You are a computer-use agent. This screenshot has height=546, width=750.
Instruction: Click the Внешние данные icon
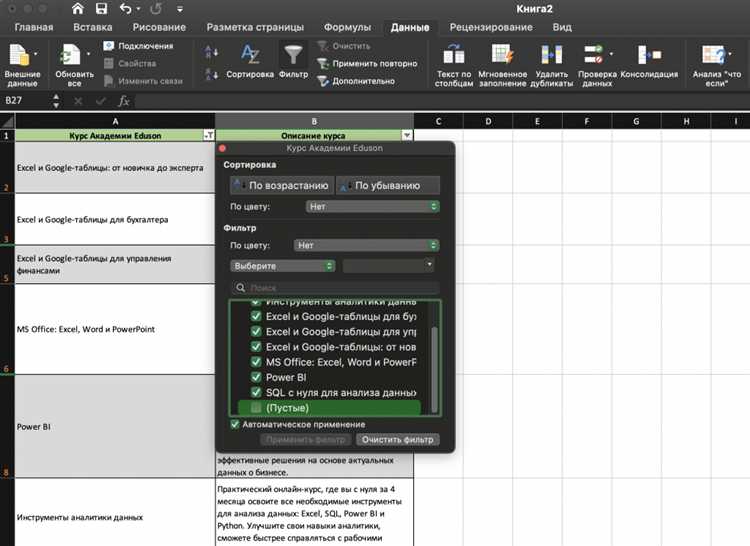20,55
